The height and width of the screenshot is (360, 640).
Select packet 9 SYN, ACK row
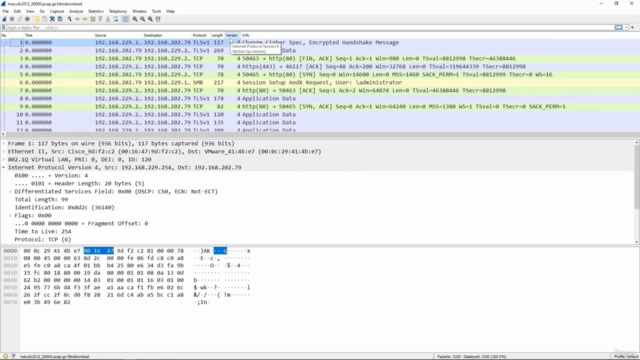point(320,107)
